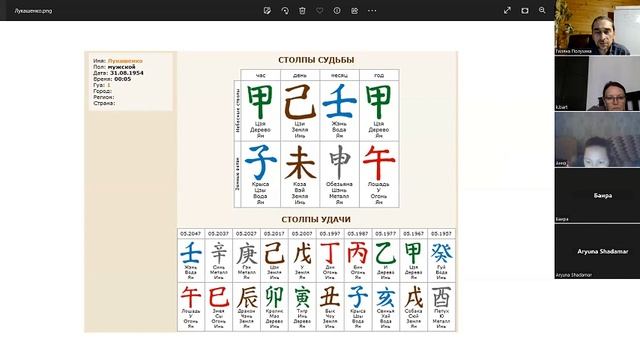Click the gray Петух branch under 05.1957
Viewport: 640px width, 360px height.
click(441, 297)
